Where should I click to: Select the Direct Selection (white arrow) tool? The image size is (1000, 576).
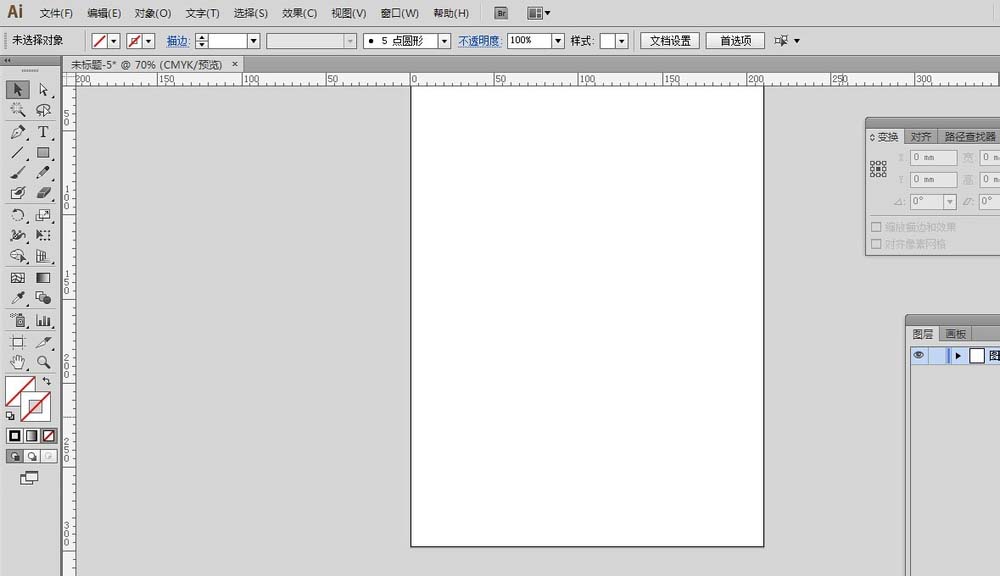click(x=43, y=89)
